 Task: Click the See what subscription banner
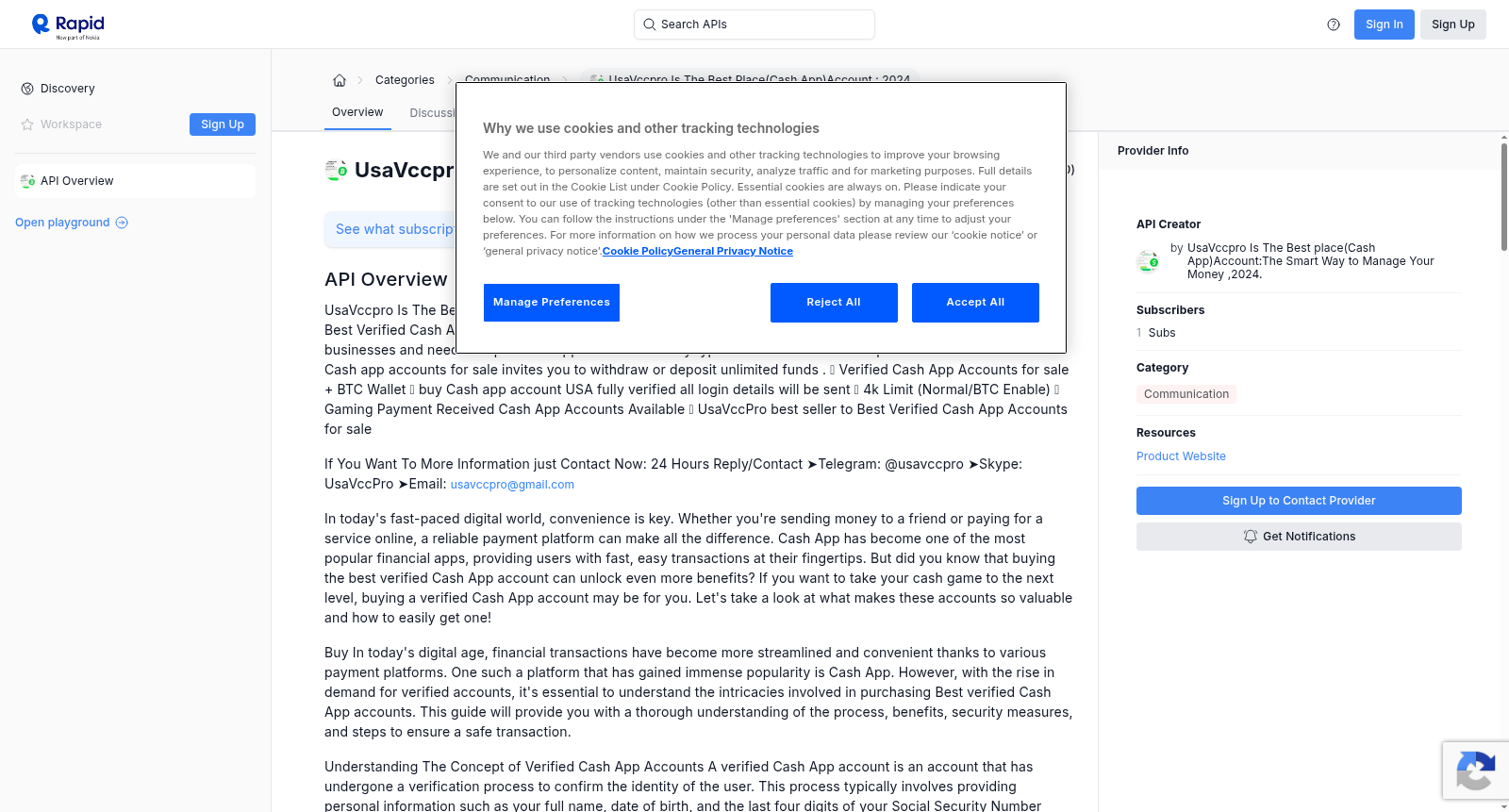click(390, 229)
